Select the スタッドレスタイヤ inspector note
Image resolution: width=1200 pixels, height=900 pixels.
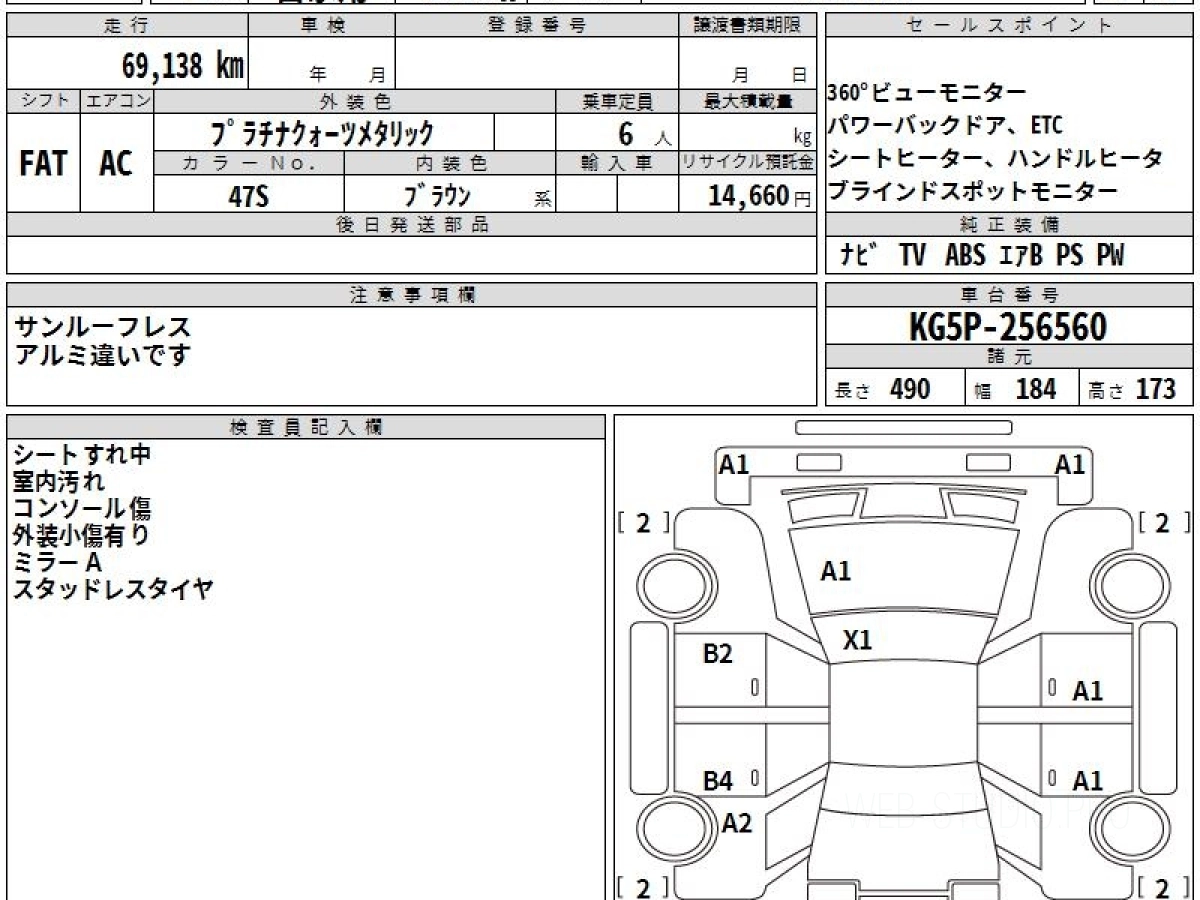pos(113,589)
